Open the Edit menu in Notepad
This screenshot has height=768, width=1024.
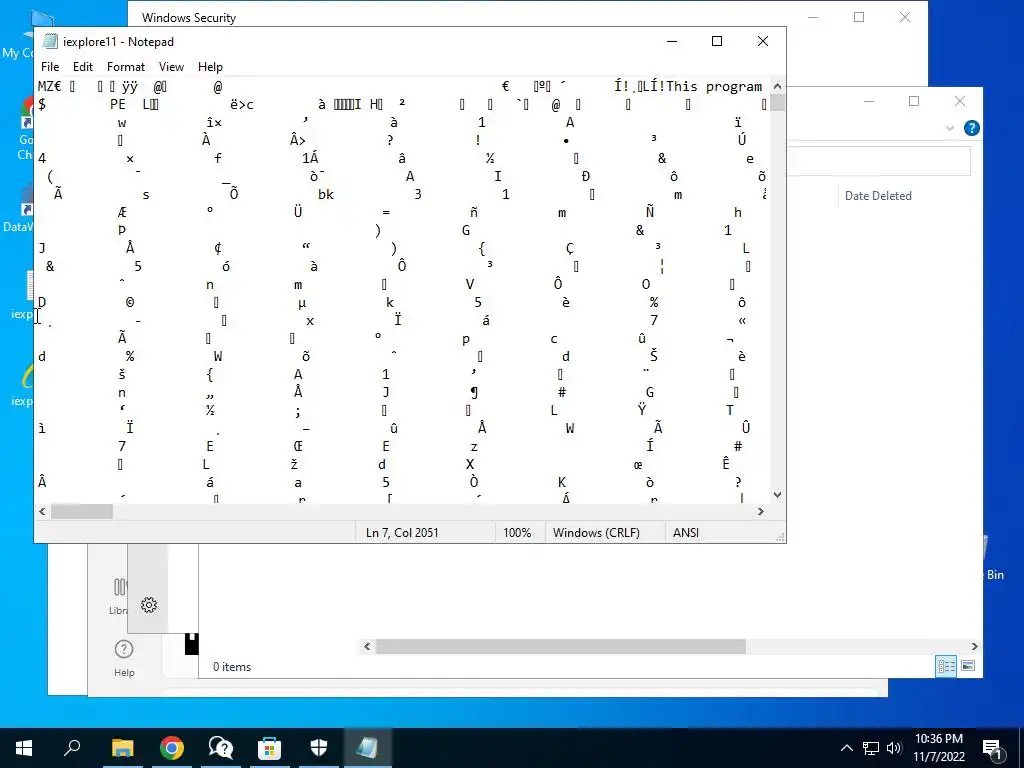[x=82, y=67]
